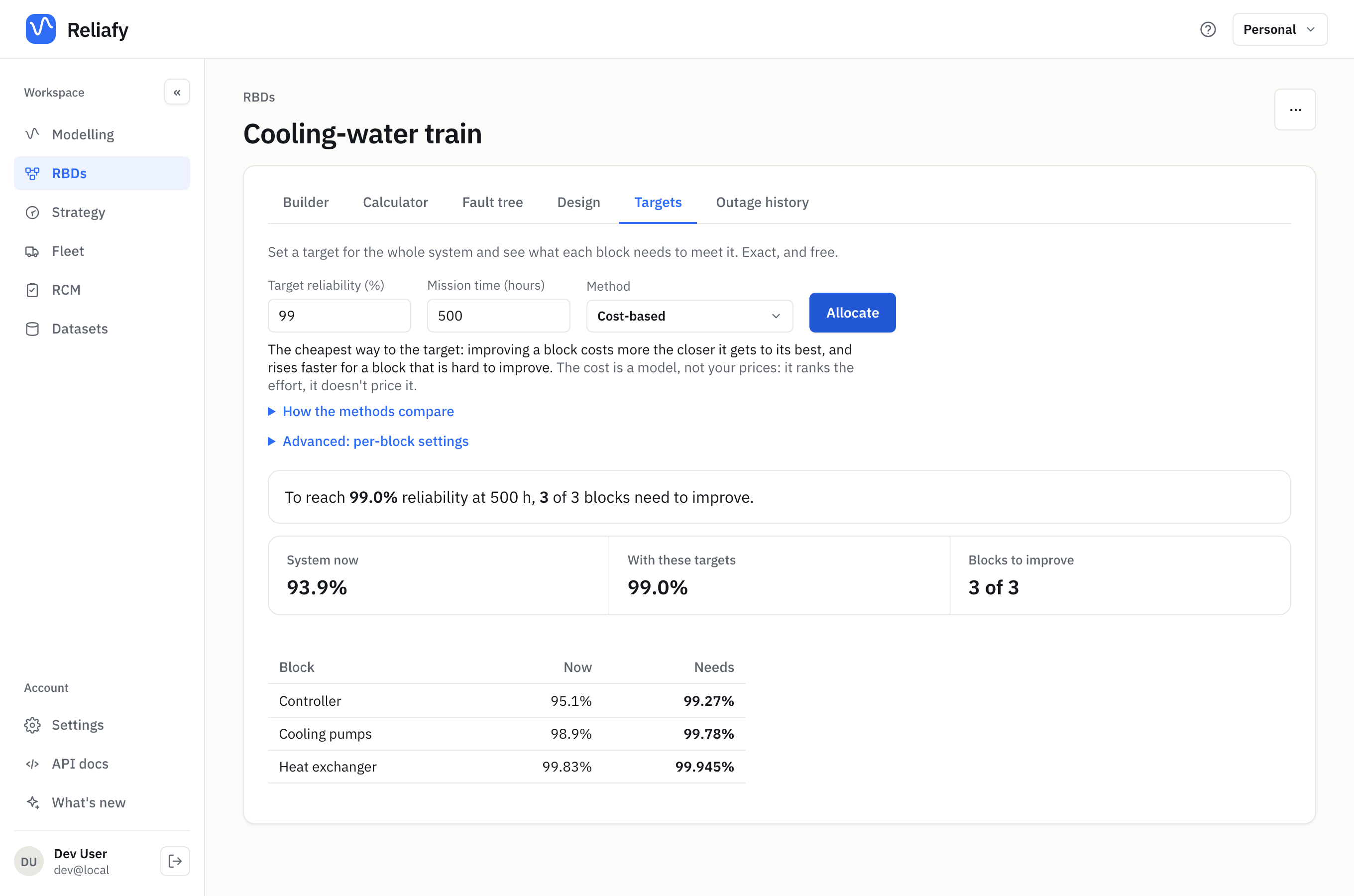The image size is (1354, 896).
Task: Open the Fleet sidebar label
Action: tap(67, 251)
